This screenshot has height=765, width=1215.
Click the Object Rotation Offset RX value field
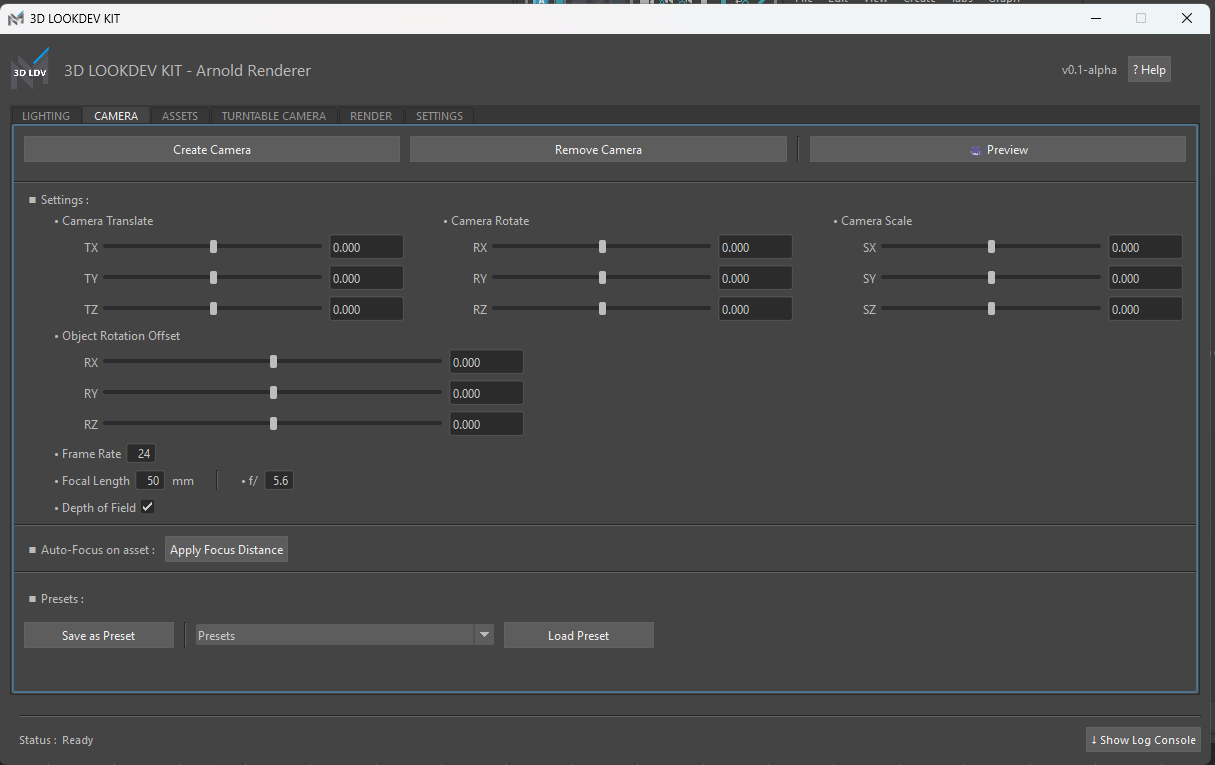tap(486, 362)
